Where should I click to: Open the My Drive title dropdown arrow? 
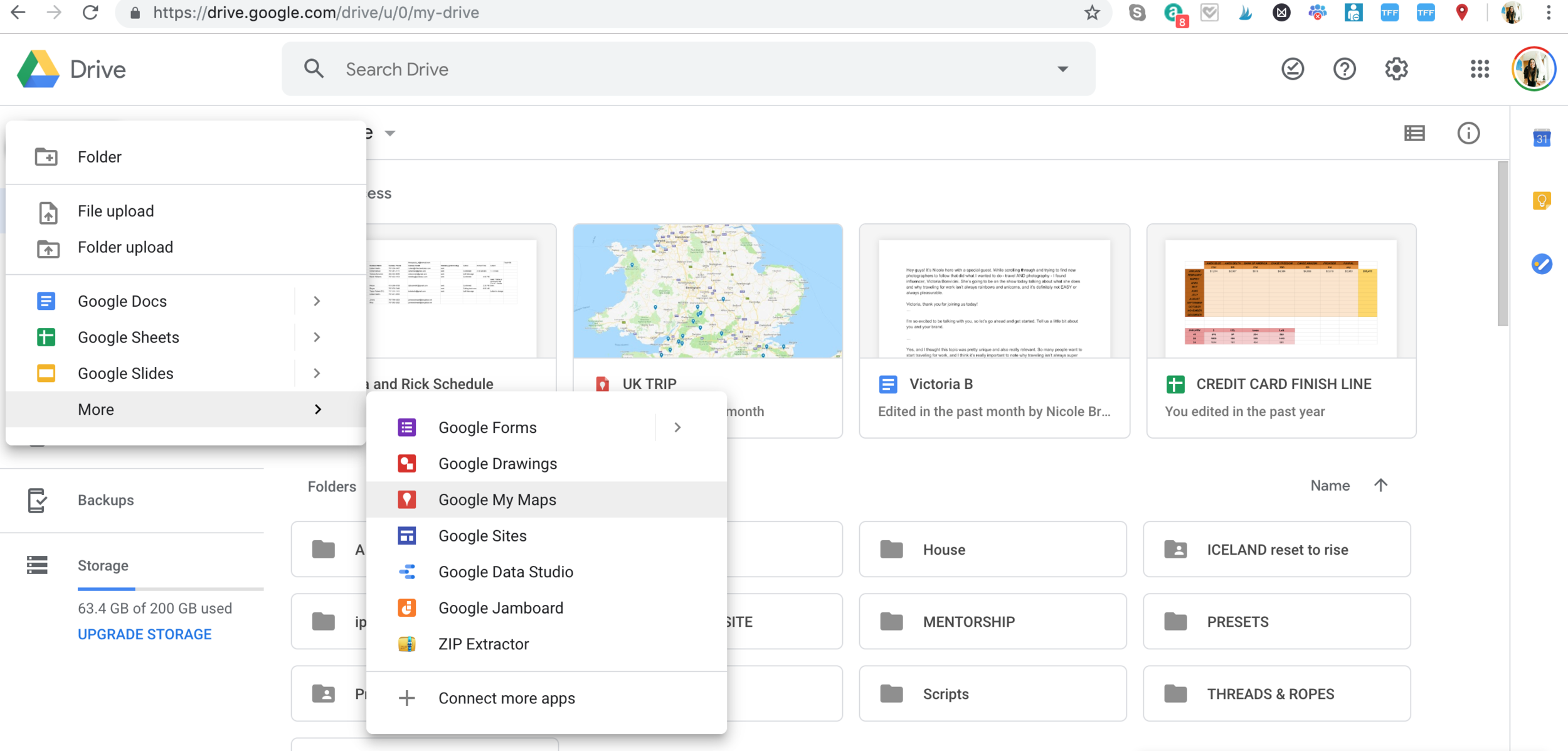tap(390, 133)
